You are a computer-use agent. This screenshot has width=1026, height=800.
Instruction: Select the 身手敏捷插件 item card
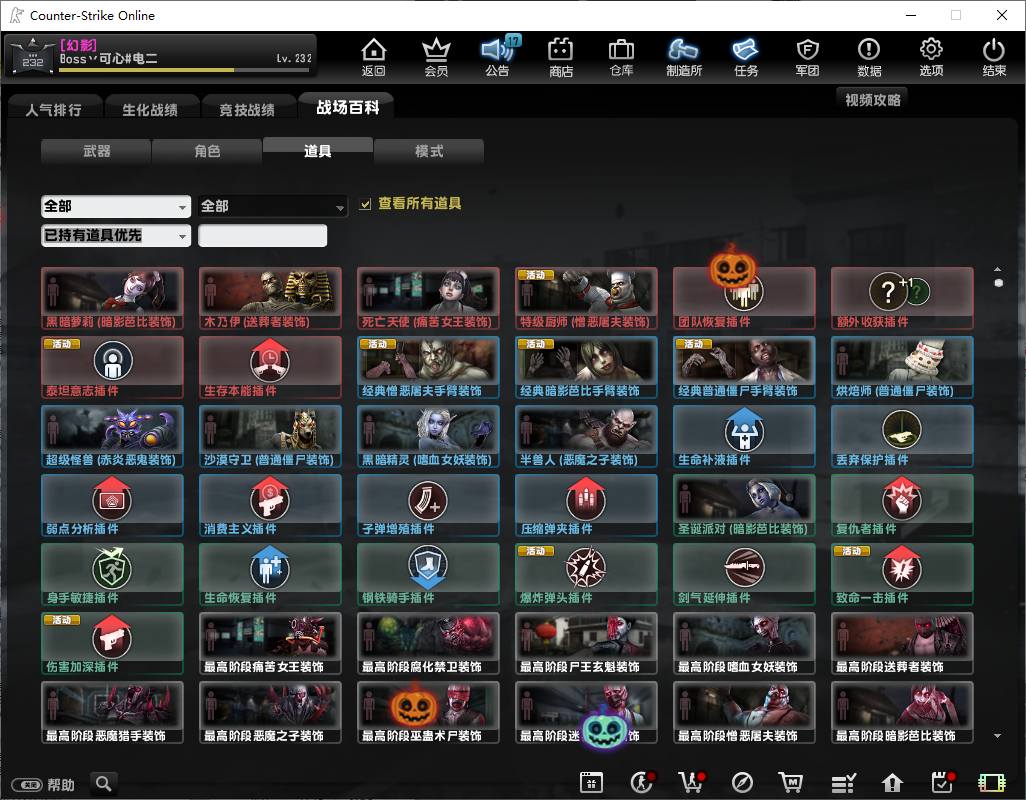pyautogui.click(x=113, y=574)
